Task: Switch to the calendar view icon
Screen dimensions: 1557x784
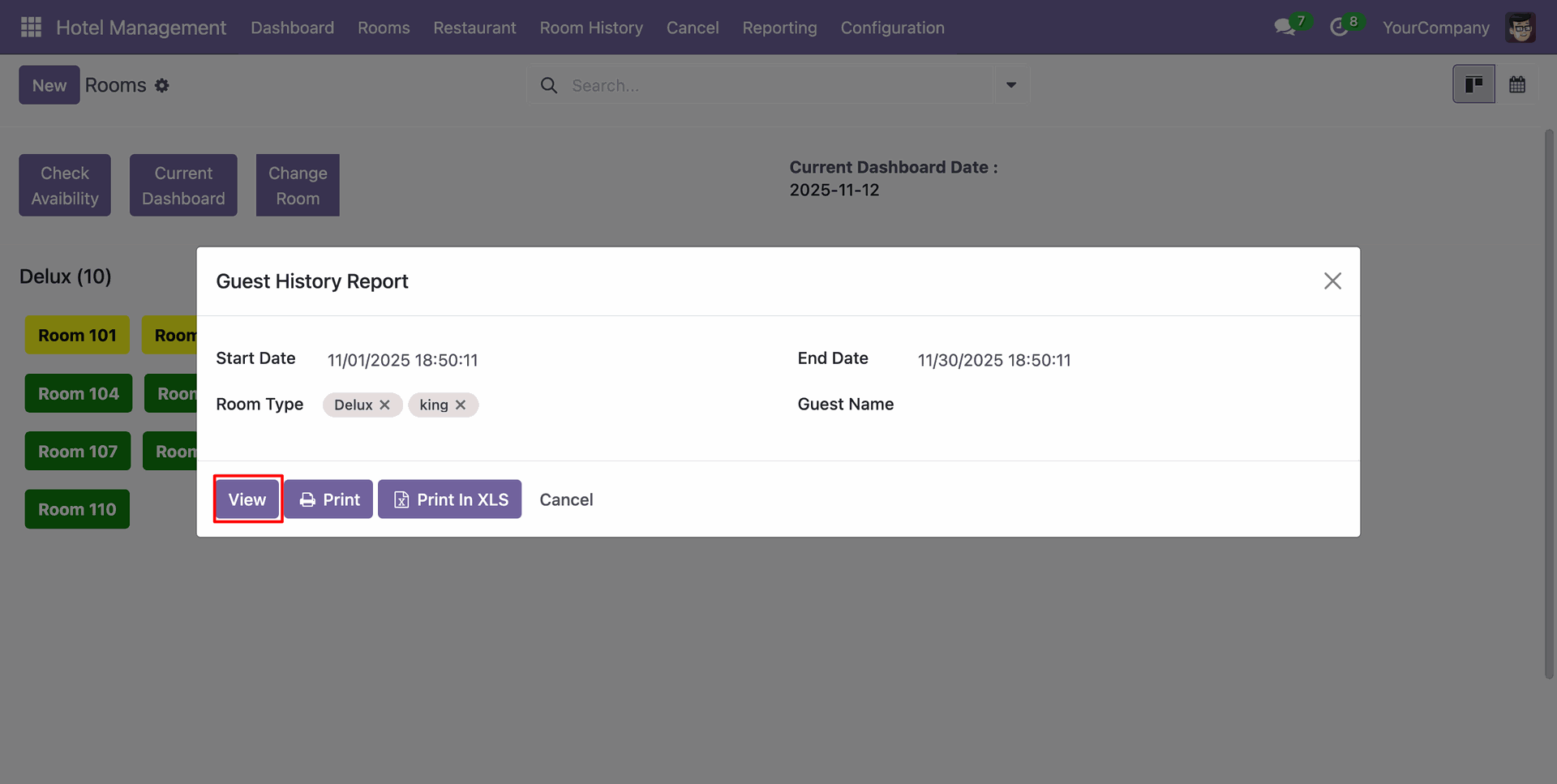Action: (1516, 84)
